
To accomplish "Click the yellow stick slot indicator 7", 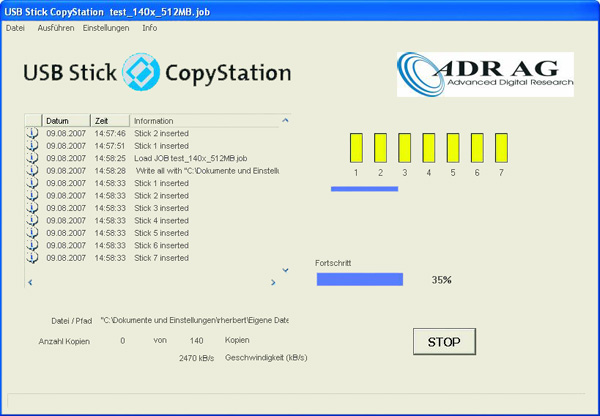I will point(501,148).
